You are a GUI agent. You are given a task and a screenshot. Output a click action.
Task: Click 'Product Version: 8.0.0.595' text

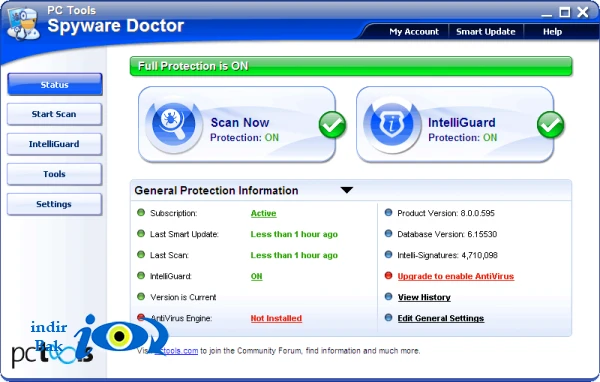(446, 213)
